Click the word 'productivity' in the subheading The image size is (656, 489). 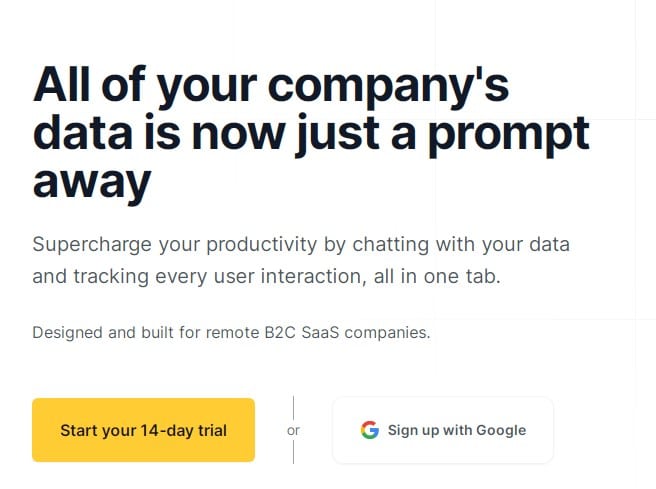[262, 245]
